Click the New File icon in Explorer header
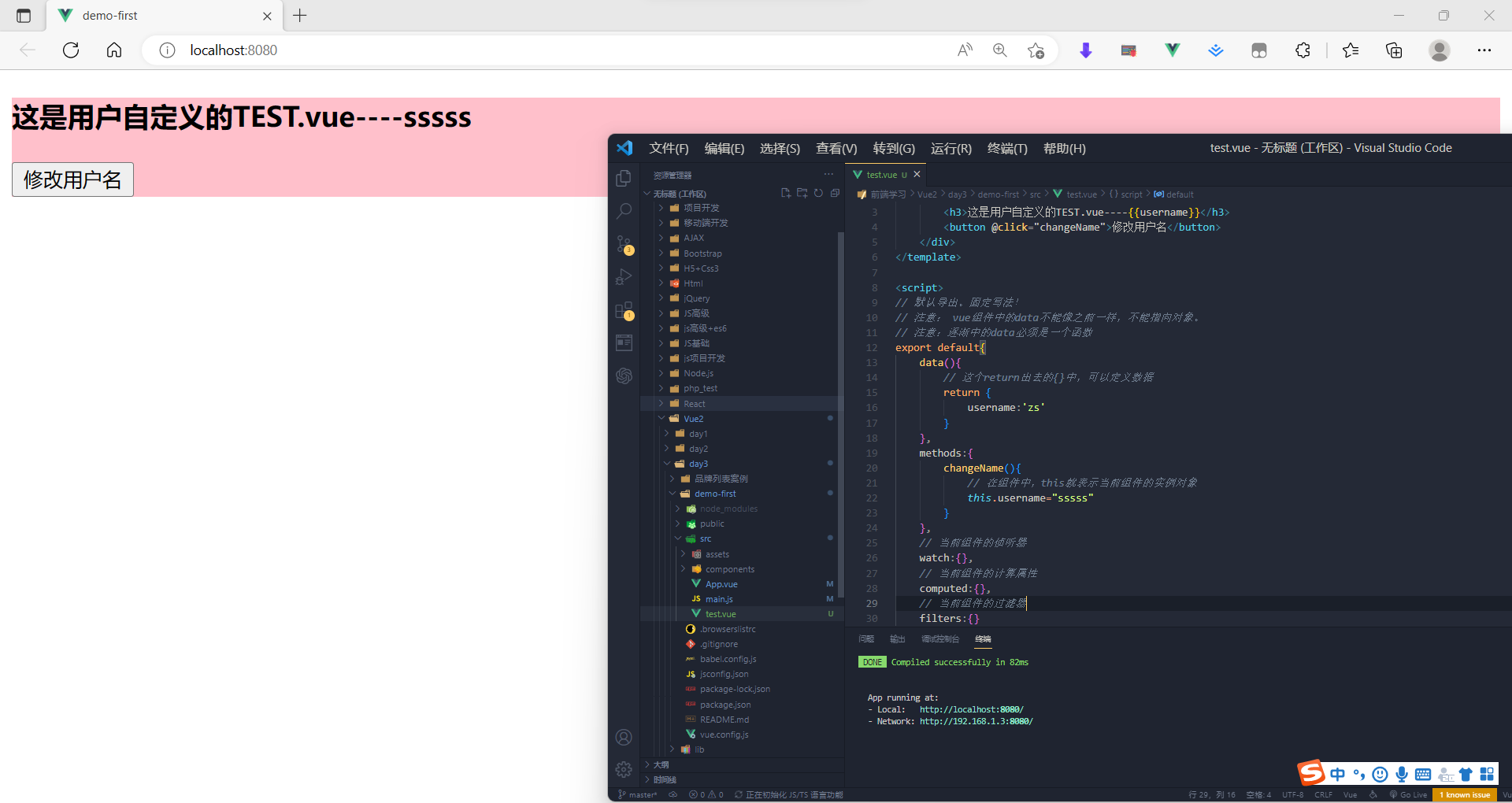 tap(785, 193)
